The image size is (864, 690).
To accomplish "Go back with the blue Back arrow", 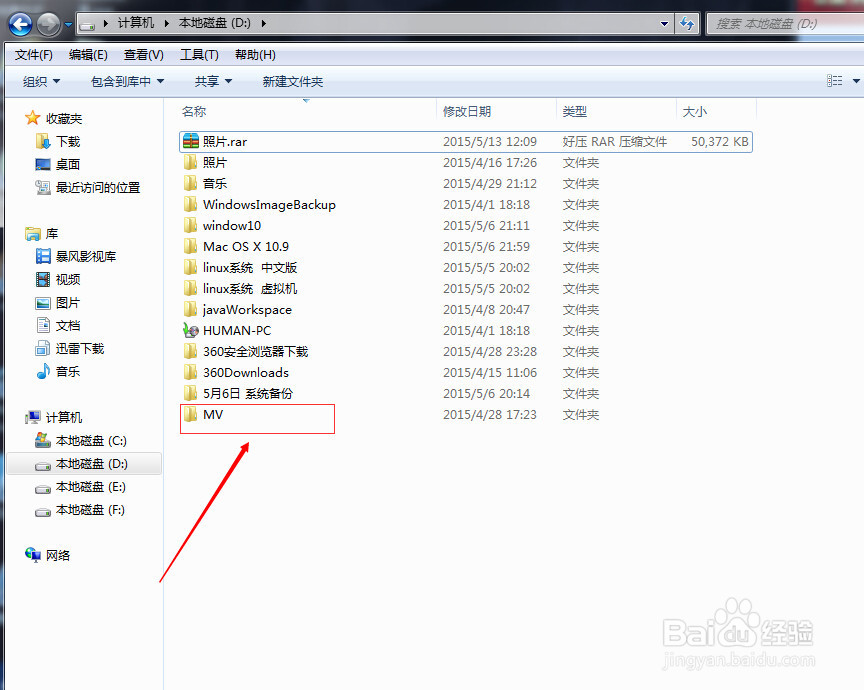I will click(21, 24).
